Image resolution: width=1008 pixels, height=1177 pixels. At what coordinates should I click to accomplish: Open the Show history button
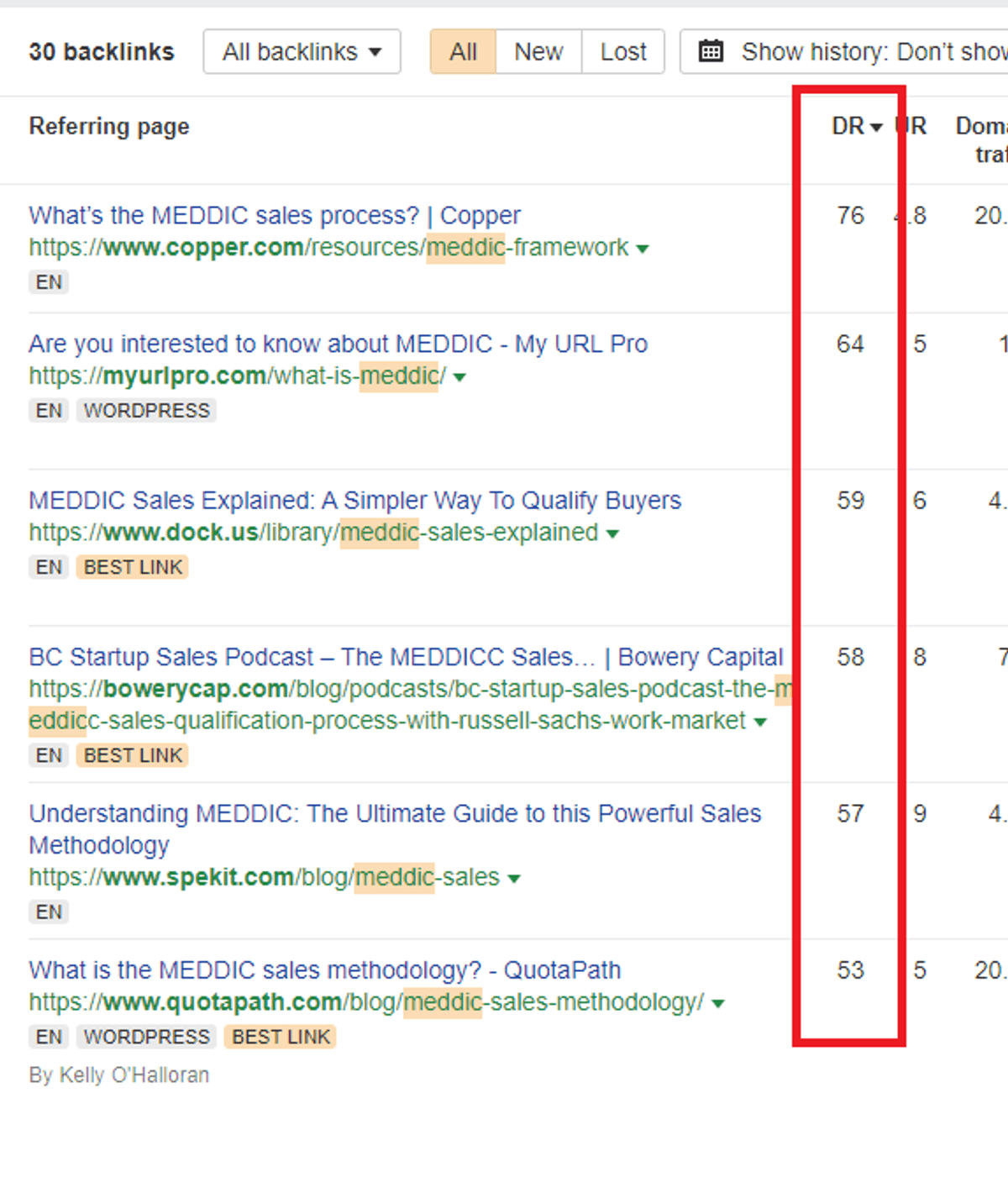[x=844, y=52]
